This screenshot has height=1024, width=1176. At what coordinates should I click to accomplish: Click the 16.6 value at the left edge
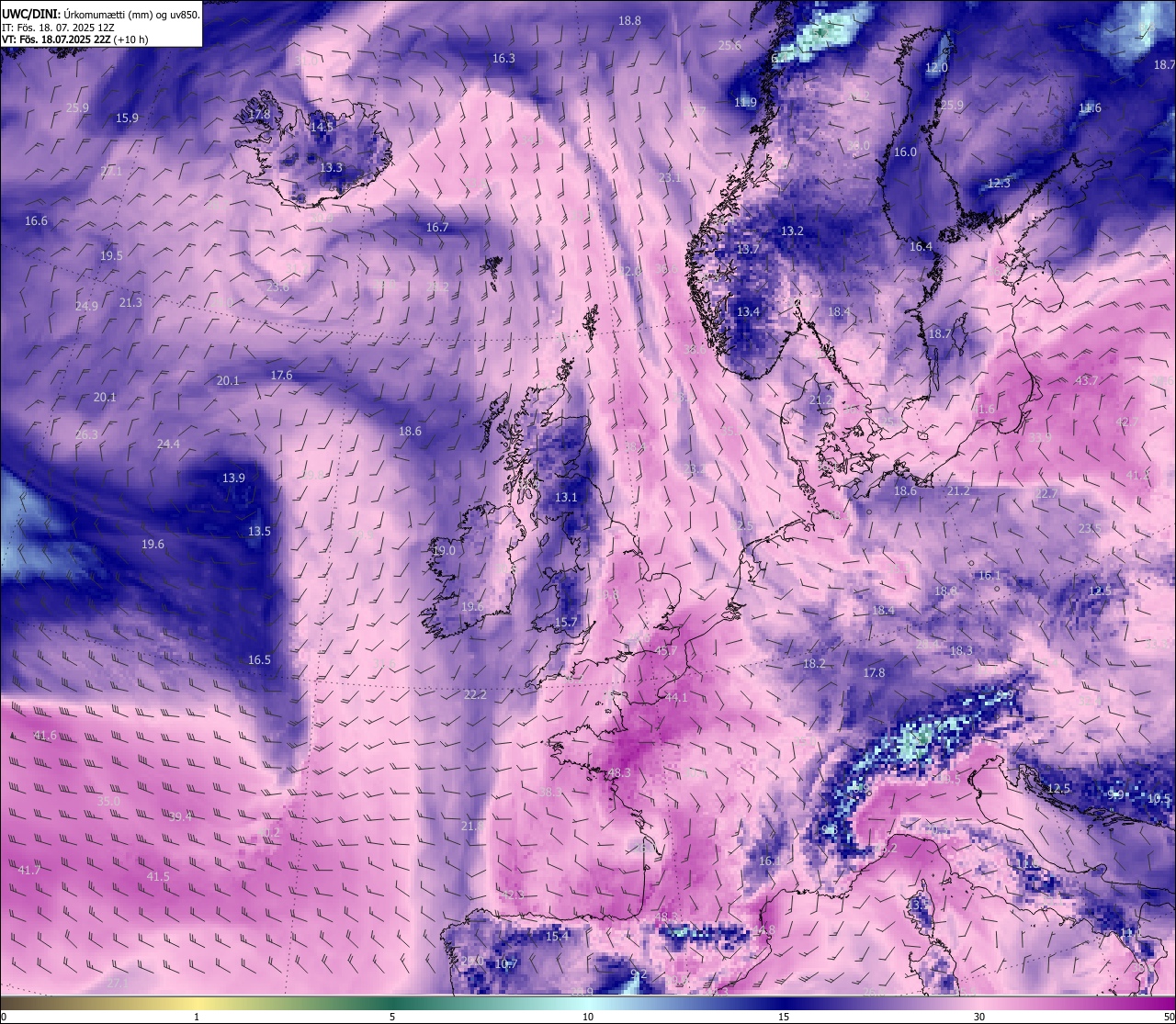pos(36,221)
